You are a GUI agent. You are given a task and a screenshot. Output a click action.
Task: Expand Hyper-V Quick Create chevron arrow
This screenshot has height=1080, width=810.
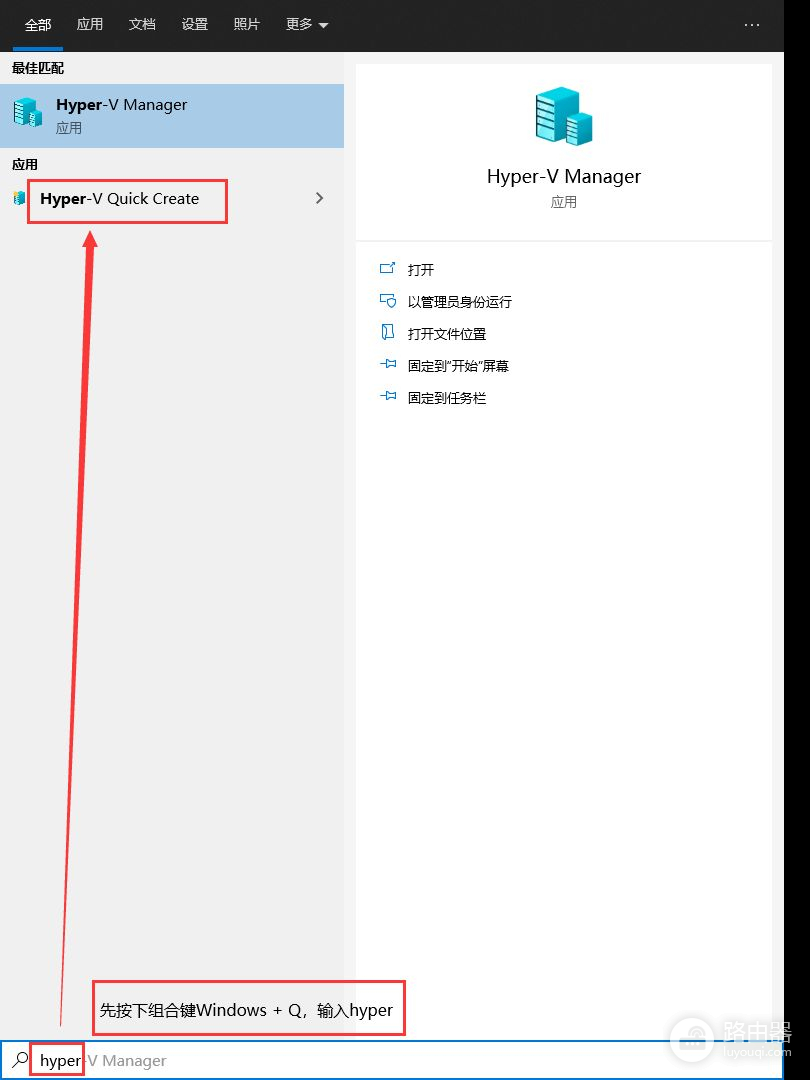click(x=320, y=198)
